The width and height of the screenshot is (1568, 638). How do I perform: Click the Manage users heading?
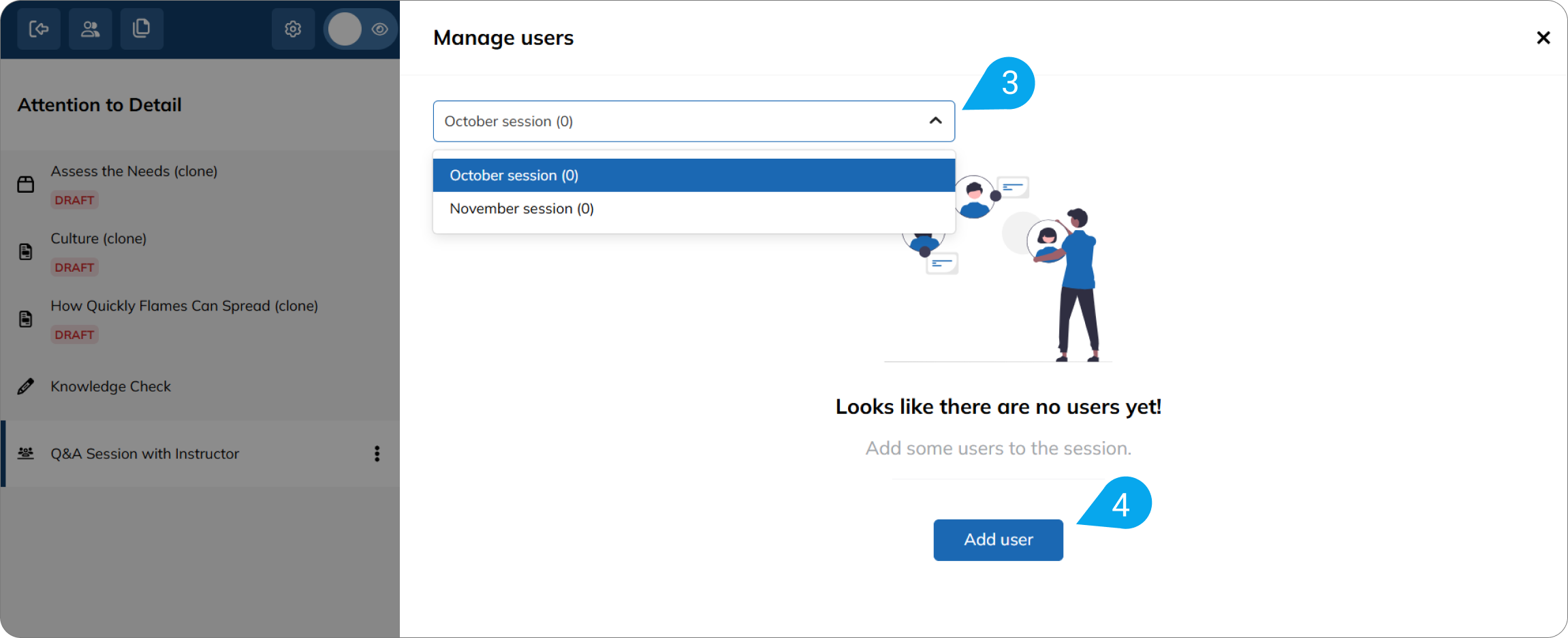503,38
